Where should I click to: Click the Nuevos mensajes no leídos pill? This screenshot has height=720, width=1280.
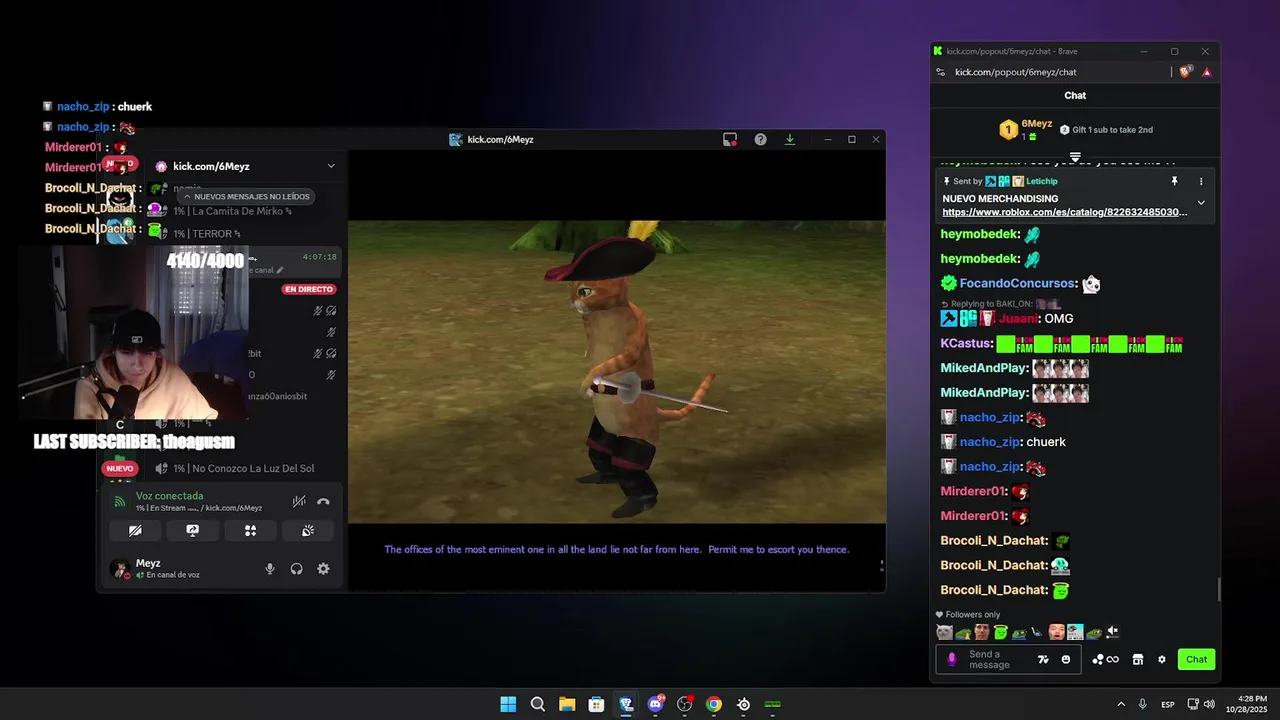coord(245,197)
